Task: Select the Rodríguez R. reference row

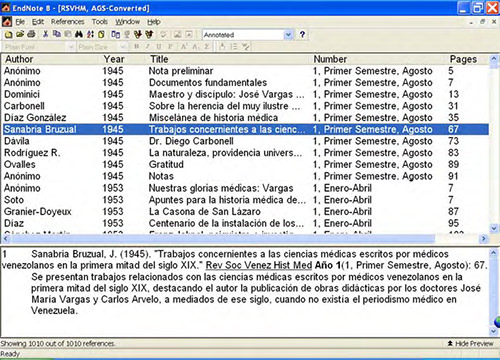Action: click(x=246, y=153)
